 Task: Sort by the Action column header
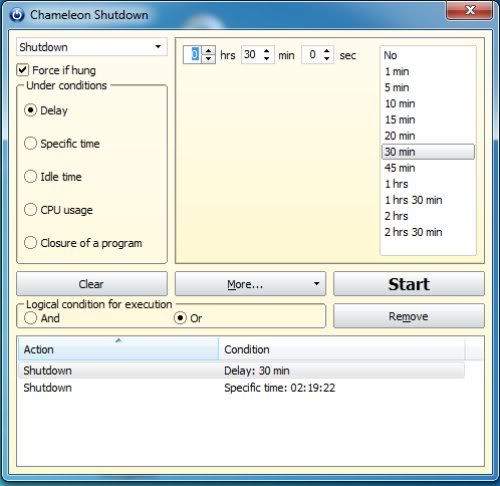[x=118, y=349]
